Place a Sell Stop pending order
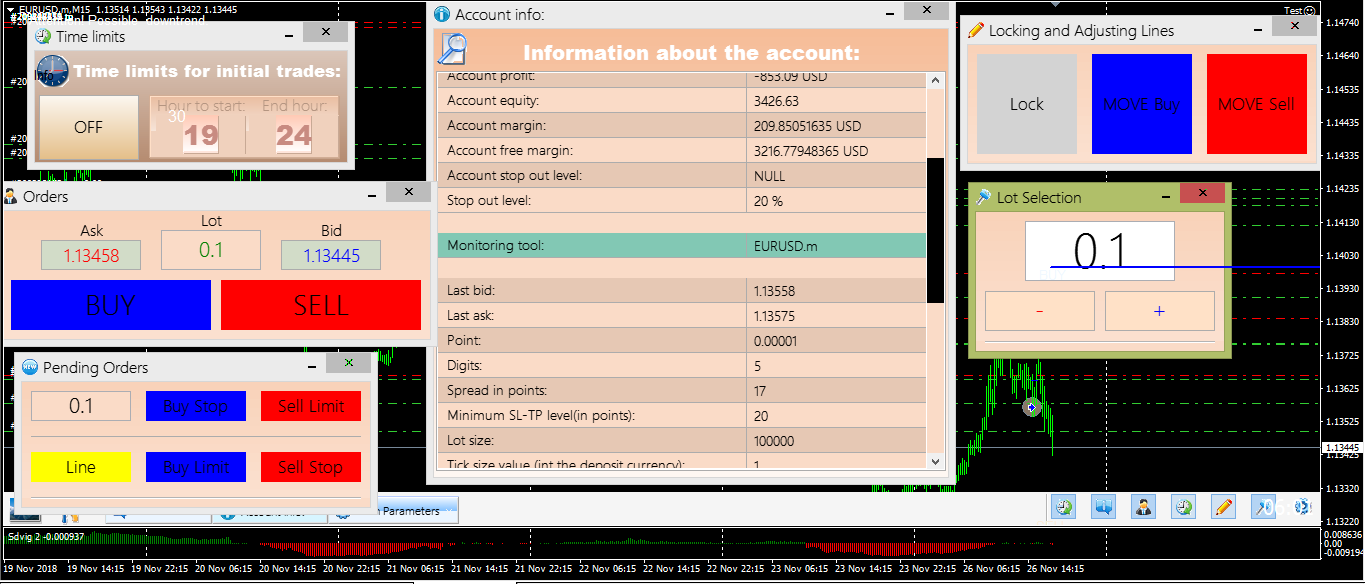Image resolution: width=1365 pixels, height=584 pixels. point(311,467)
